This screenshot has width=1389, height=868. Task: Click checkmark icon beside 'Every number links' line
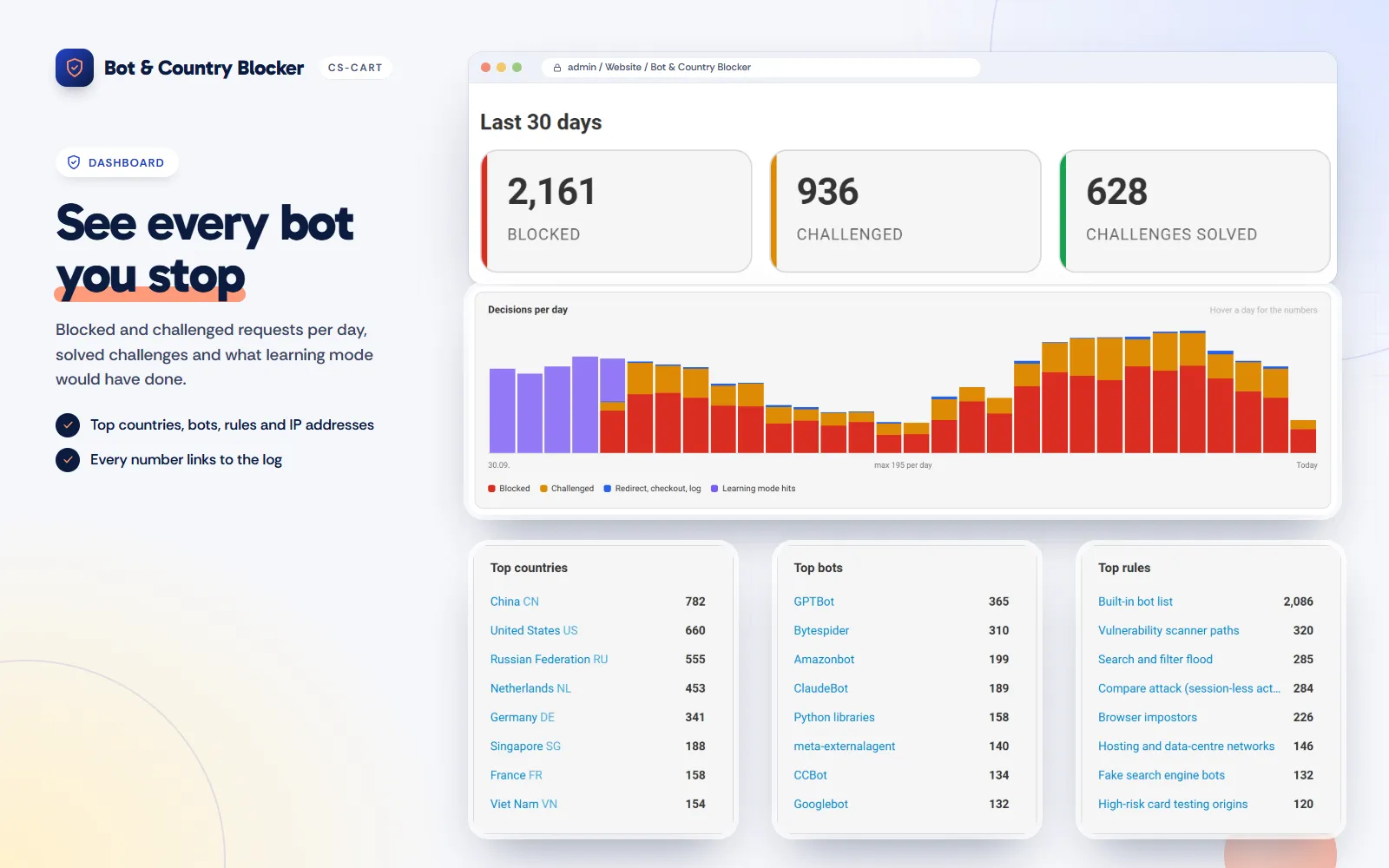click(68, 459)
